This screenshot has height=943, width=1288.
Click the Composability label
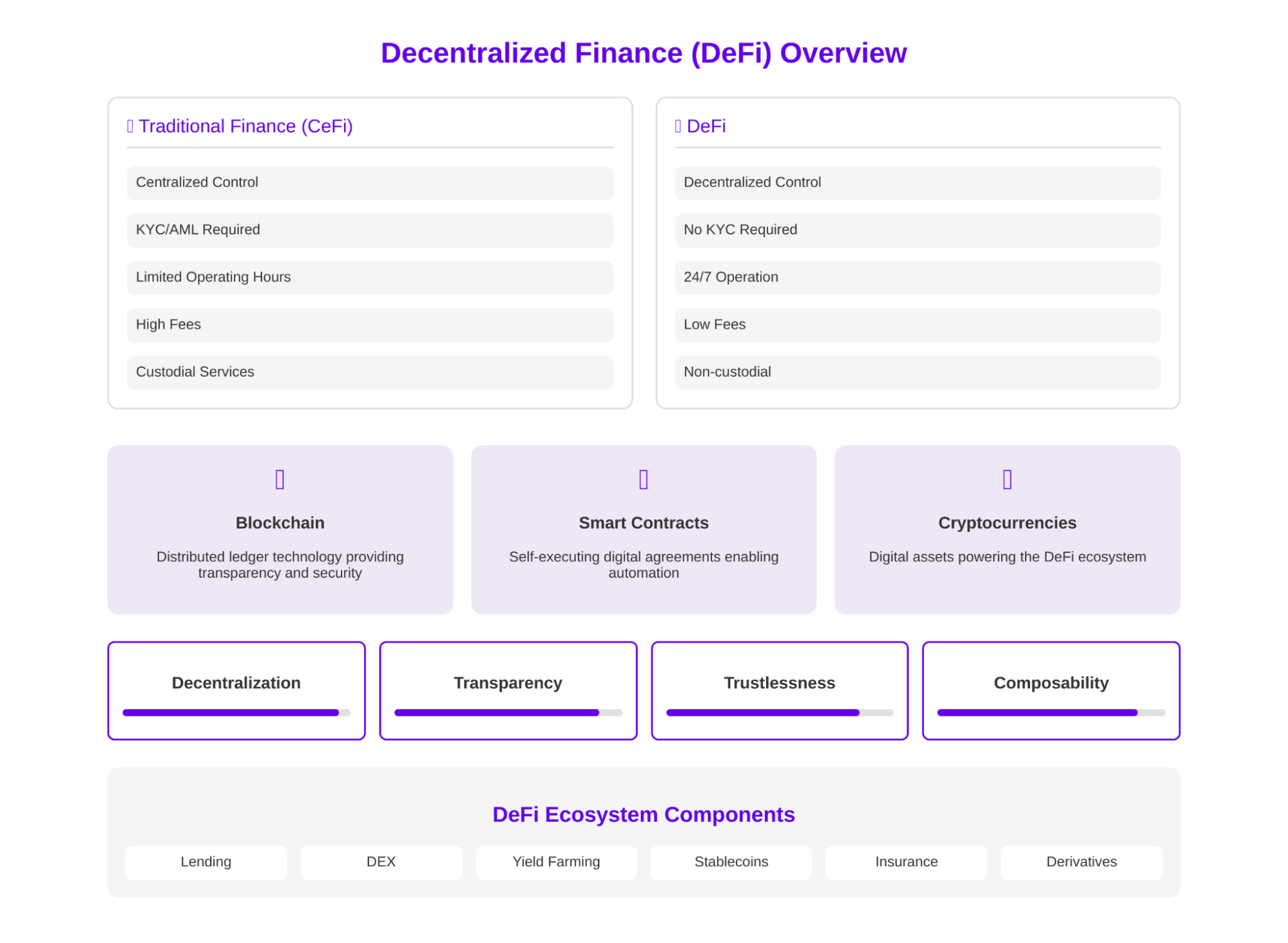click(x=1051, y=683)
